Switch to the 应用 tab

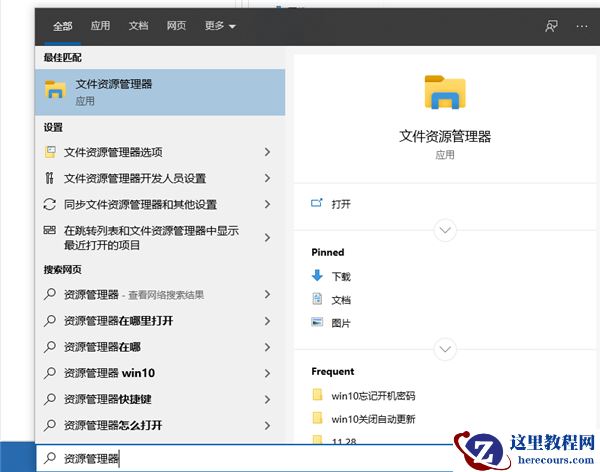pos(100,26)
